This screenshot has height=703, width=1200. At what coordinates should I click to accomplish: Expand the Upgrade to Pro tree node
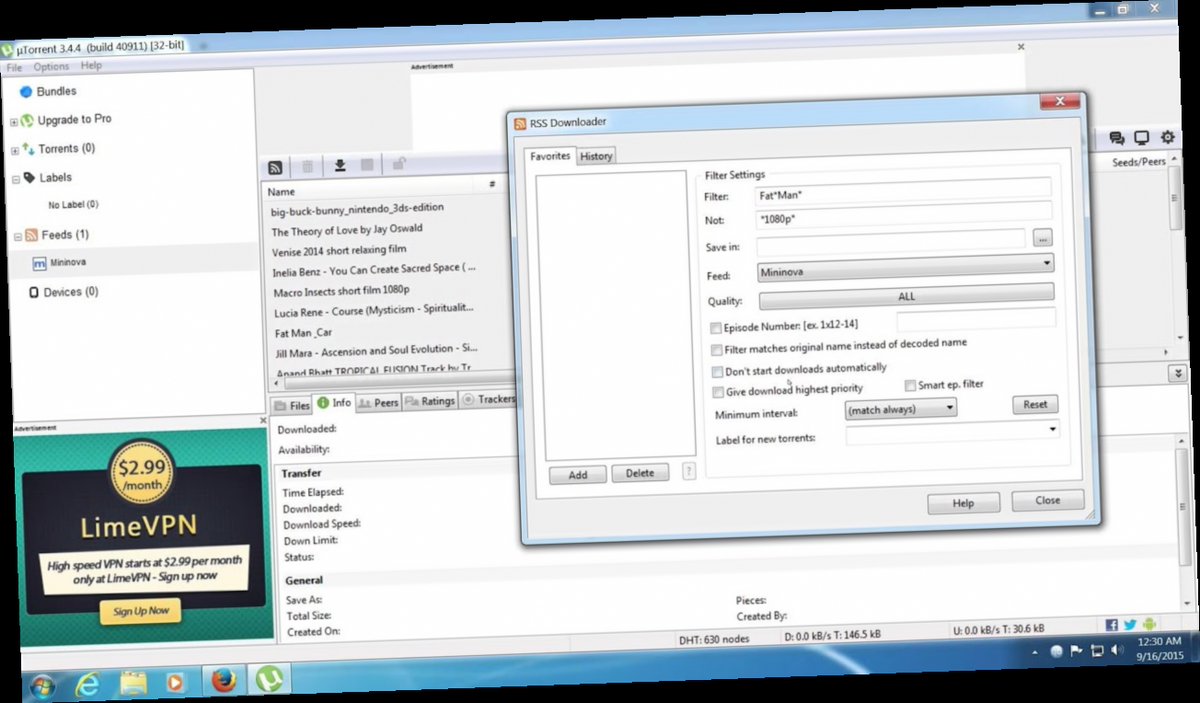click(13, 122)
